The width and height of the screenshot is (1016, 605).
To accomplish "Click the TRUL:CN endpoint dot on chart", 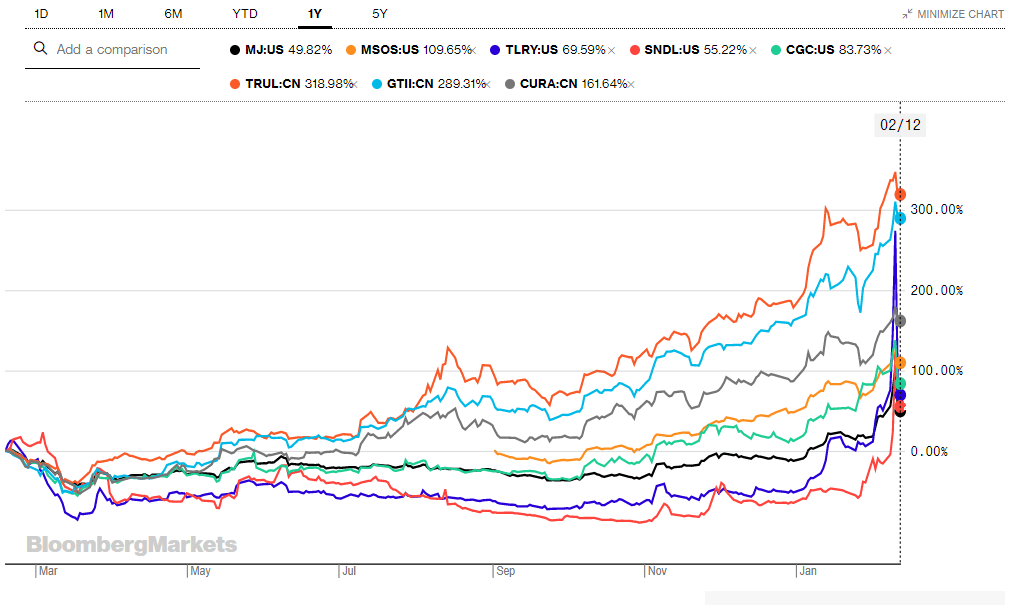I will (x=900, y=194).
